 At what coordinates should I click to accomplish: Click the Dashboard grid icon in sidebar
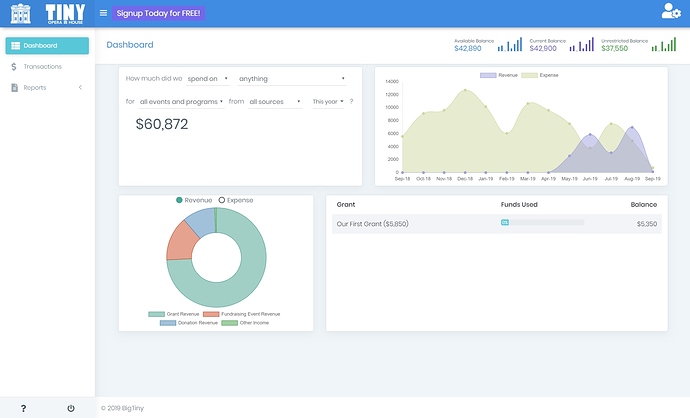15,46
